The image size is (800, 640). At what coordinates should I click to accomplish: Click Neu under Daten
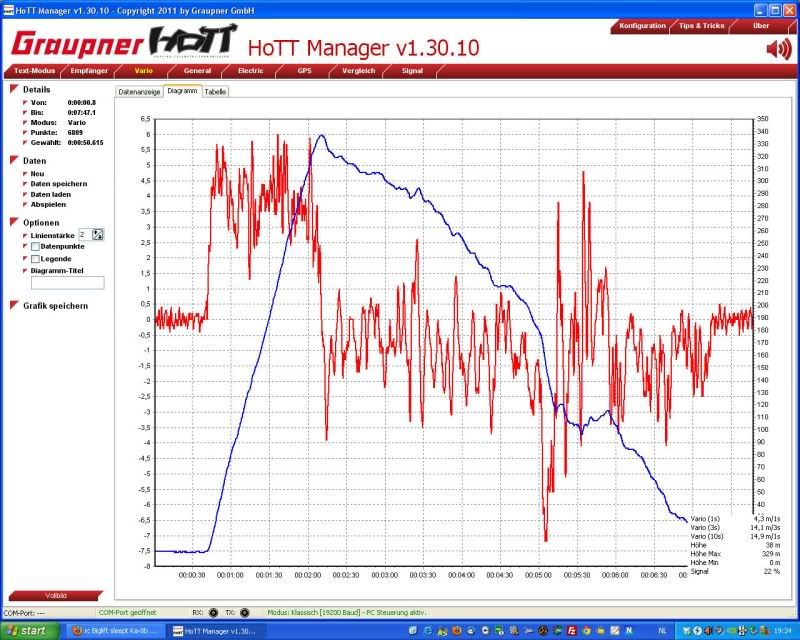pyautogui.click(x=37, y=174)
